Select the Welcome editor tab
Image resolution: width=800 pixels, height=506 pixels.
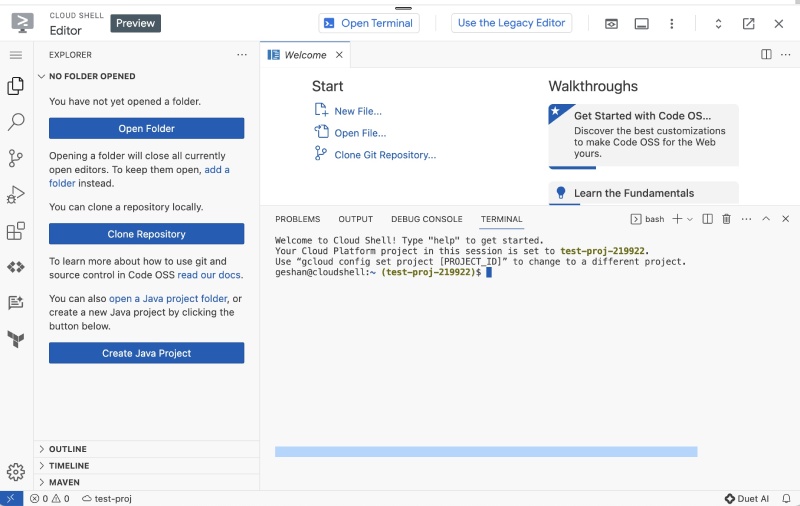[305, 55]
